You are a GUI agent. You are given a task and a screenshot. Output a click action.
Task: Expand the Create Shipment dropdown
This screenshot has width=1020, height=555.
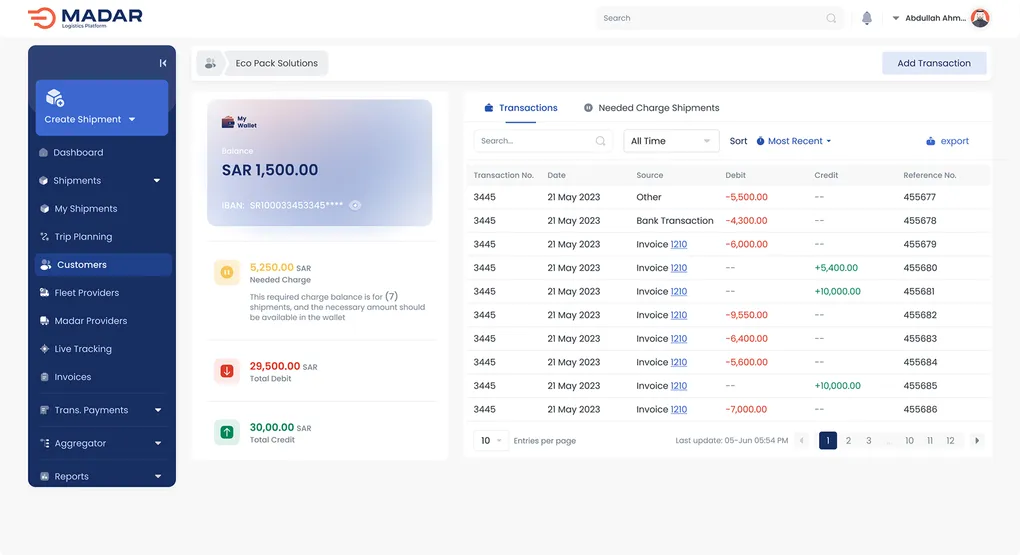131,120
